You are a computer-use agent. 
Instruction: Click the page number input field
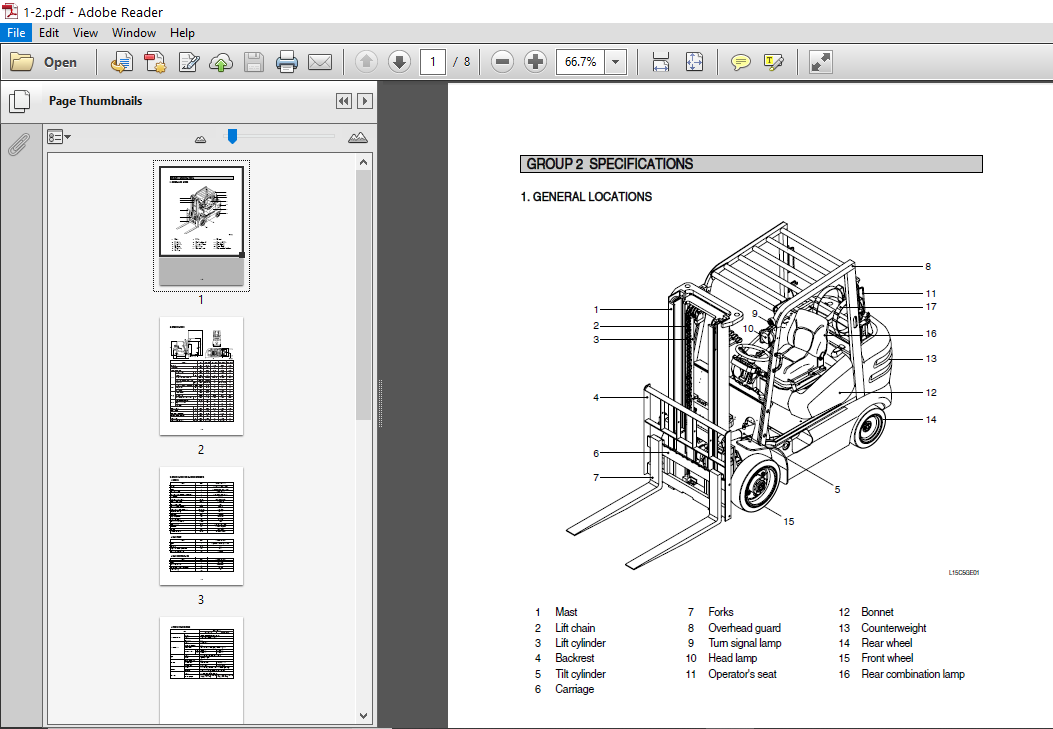pyautogui.click(x=433, y=62)
